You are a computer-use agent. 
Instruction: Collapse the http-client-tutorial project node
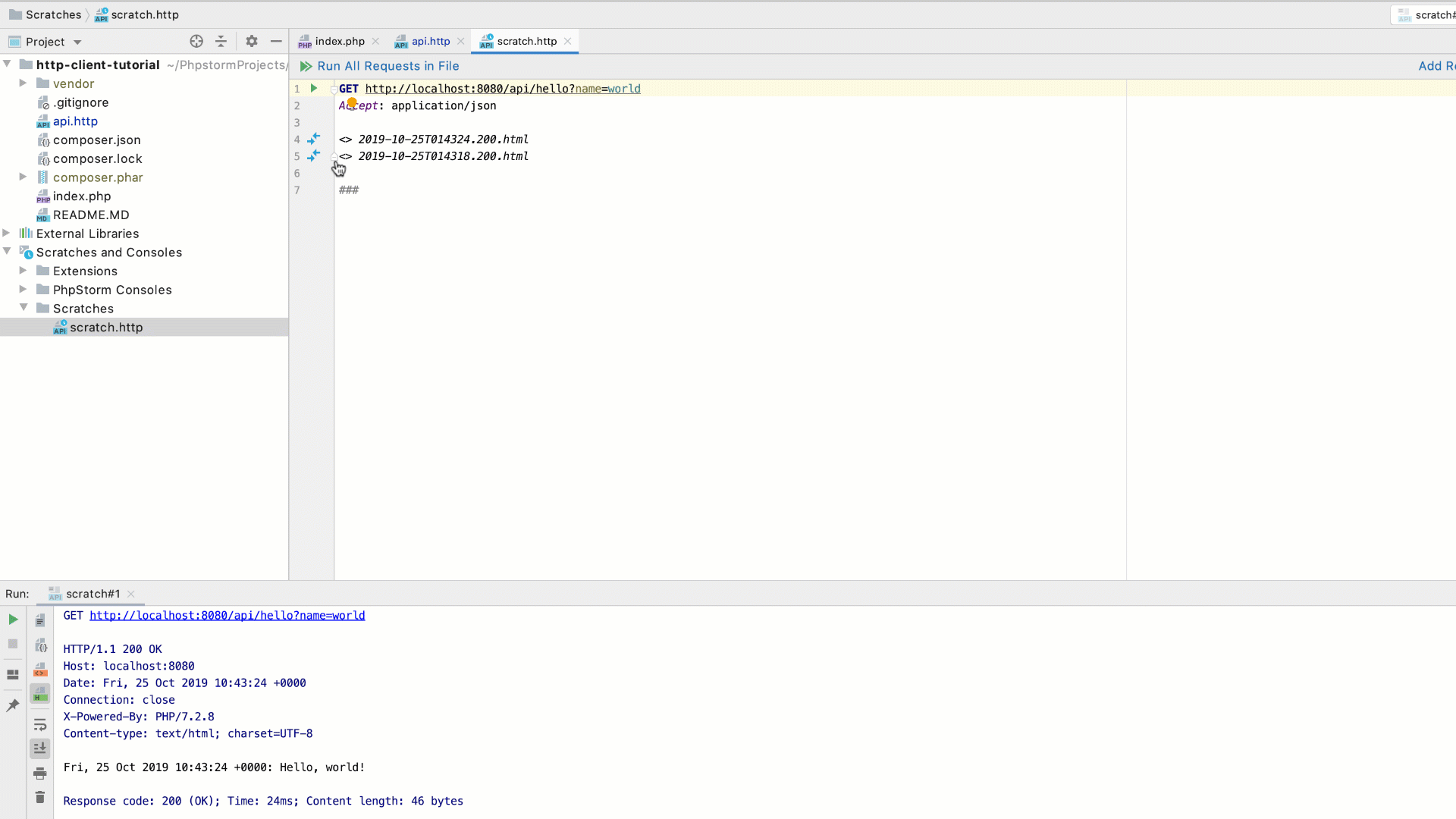point(7,64)
